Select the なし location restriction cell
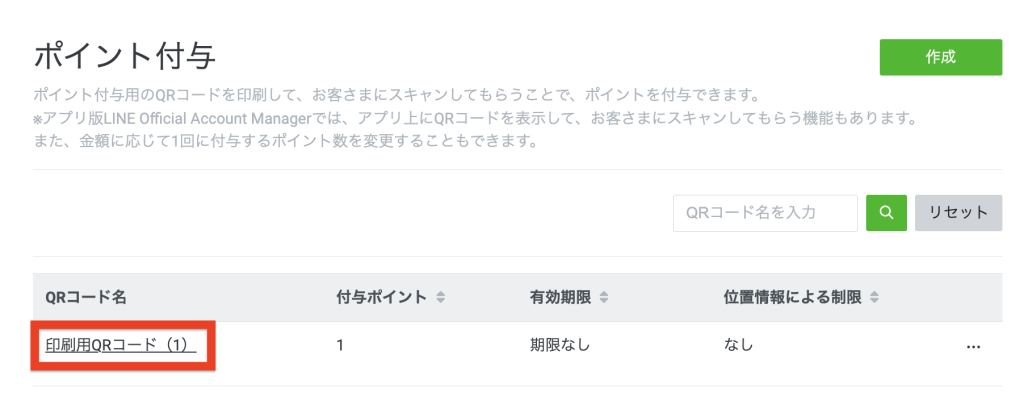Viewport: 1024px width, 401px height. click(x=738, y=346)
